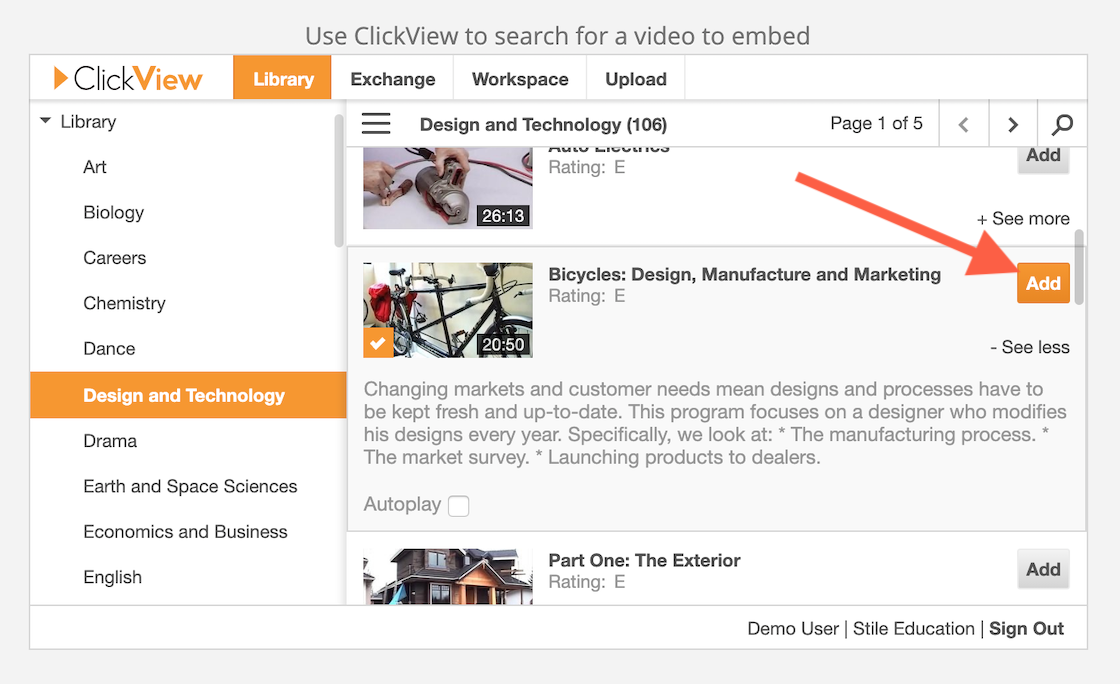Open the Workspace tab
This screenshot has width=1120, height=684.
click(x=520, y=79)
